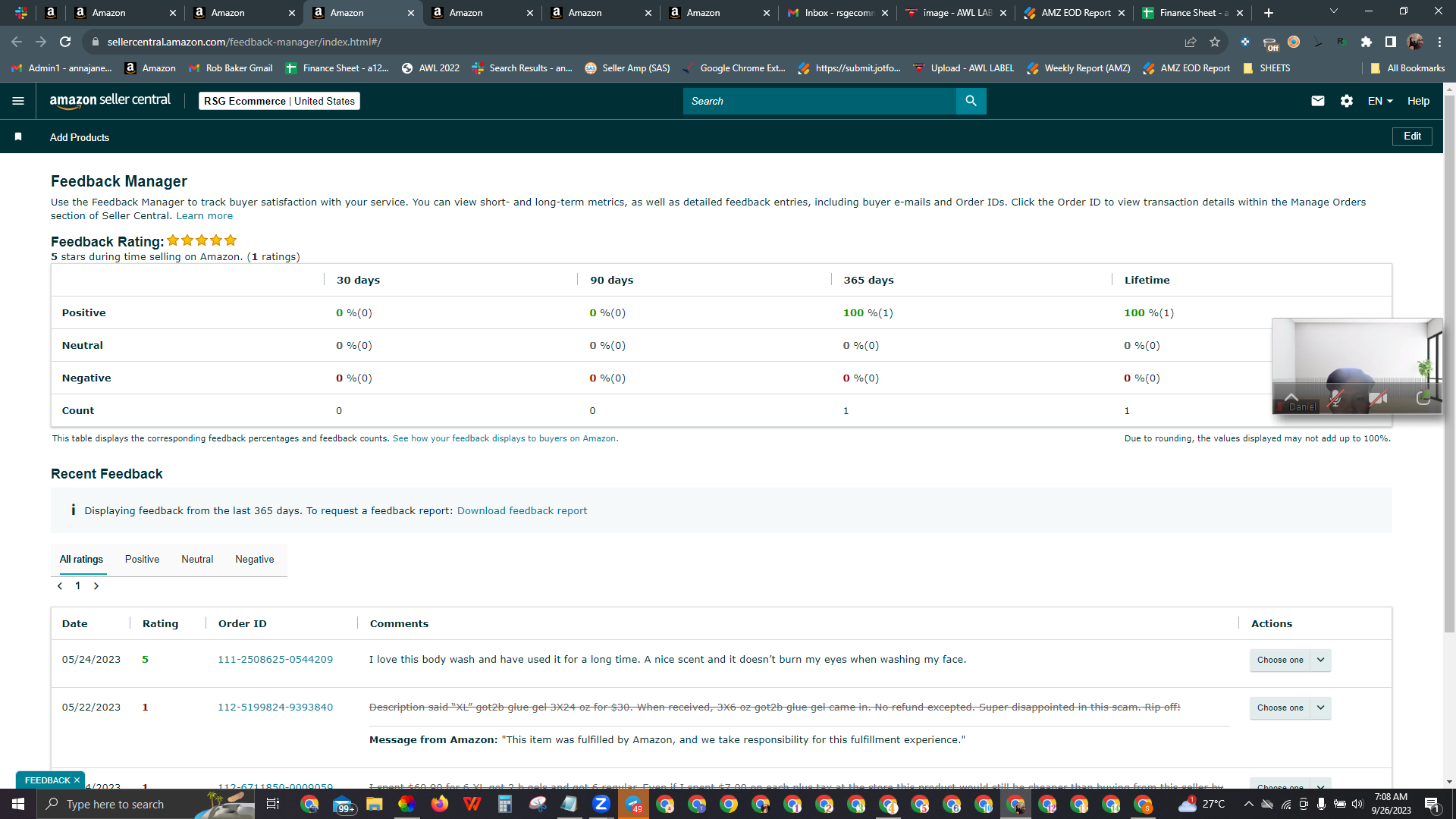Open Chrome's three-dot menu
Screen dimensions: 1456x819
(x=1439, y=42)
